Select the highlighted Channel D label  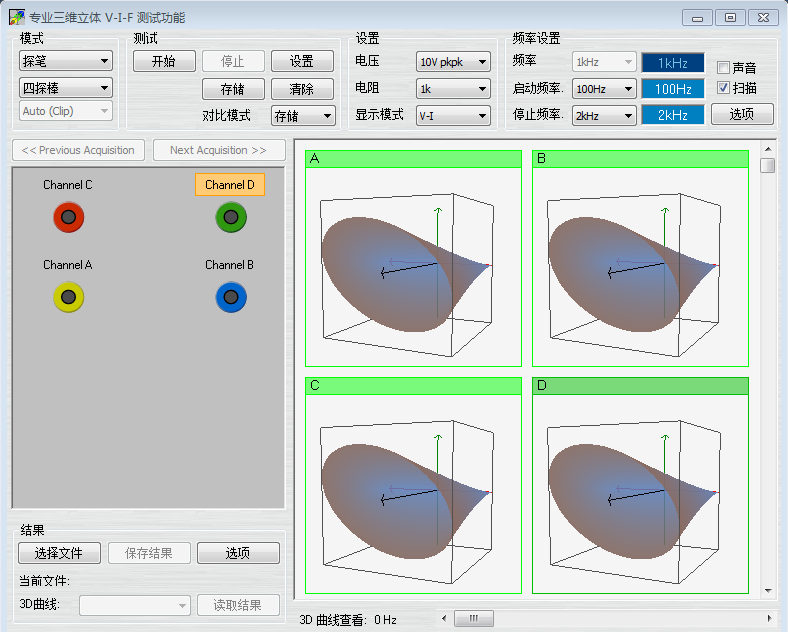(x=230, y=185)
